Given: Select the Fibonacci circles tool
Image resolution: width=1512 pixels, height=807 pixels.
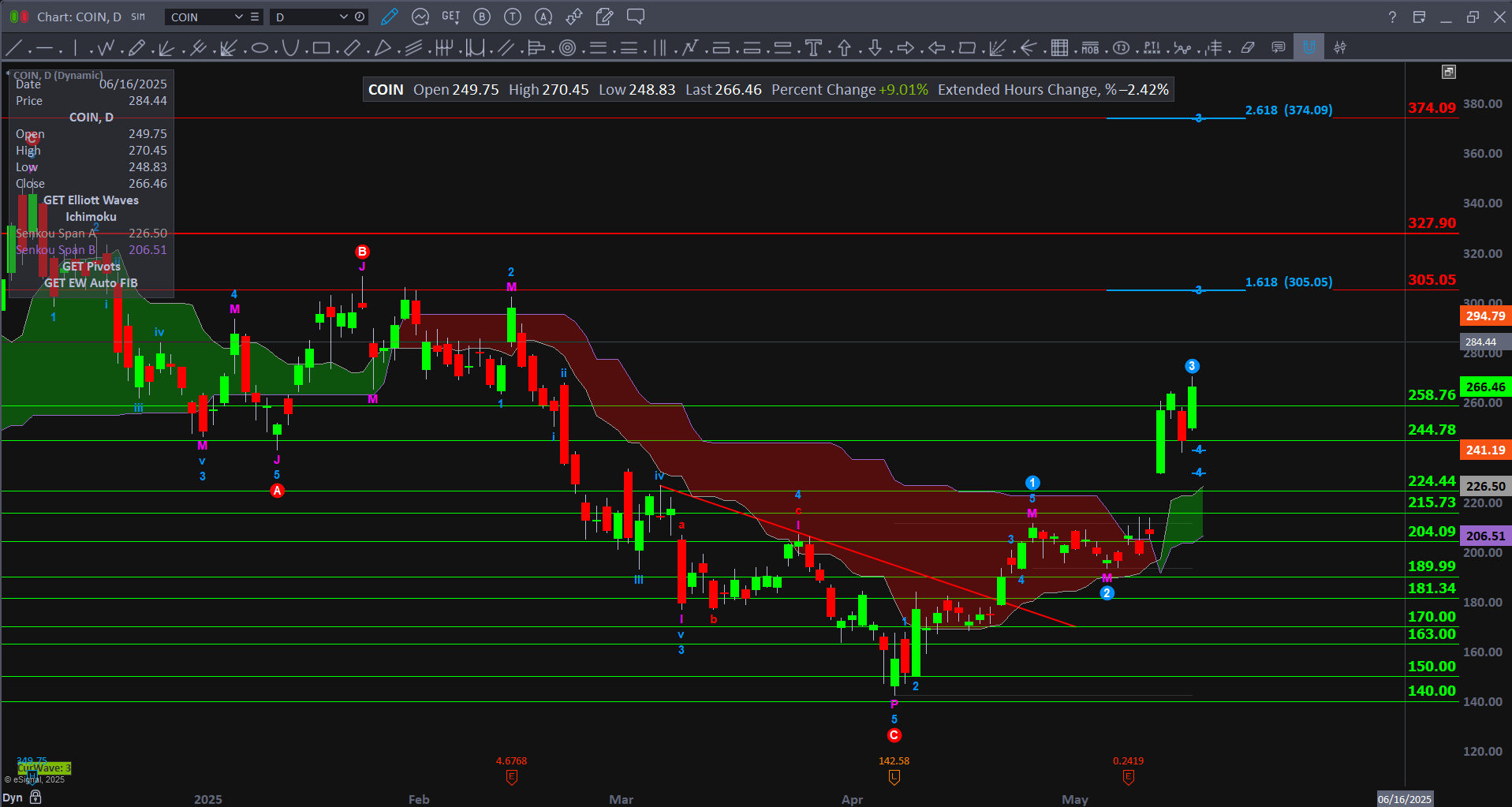Looking at the screenshot, I should coord(567,48).
